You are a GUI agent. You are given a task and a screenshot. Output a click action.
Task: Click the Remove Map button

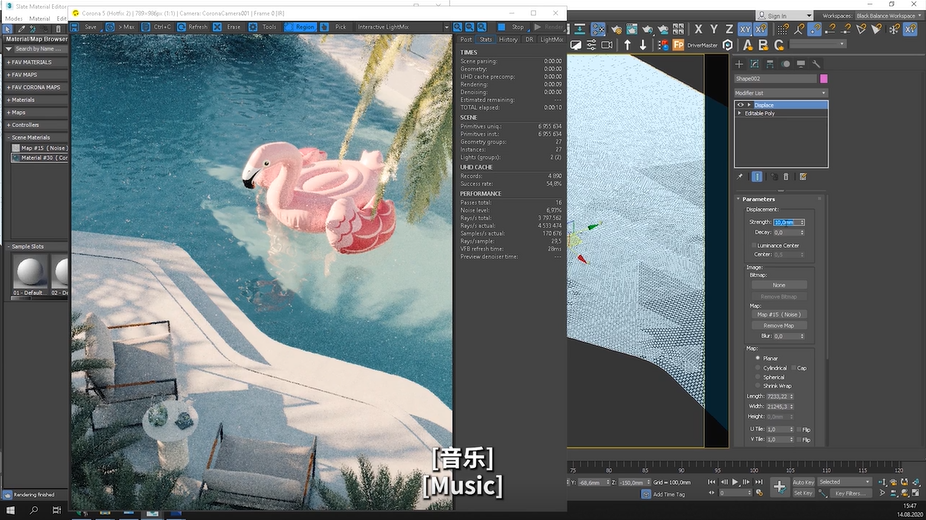tap(779, 326)
